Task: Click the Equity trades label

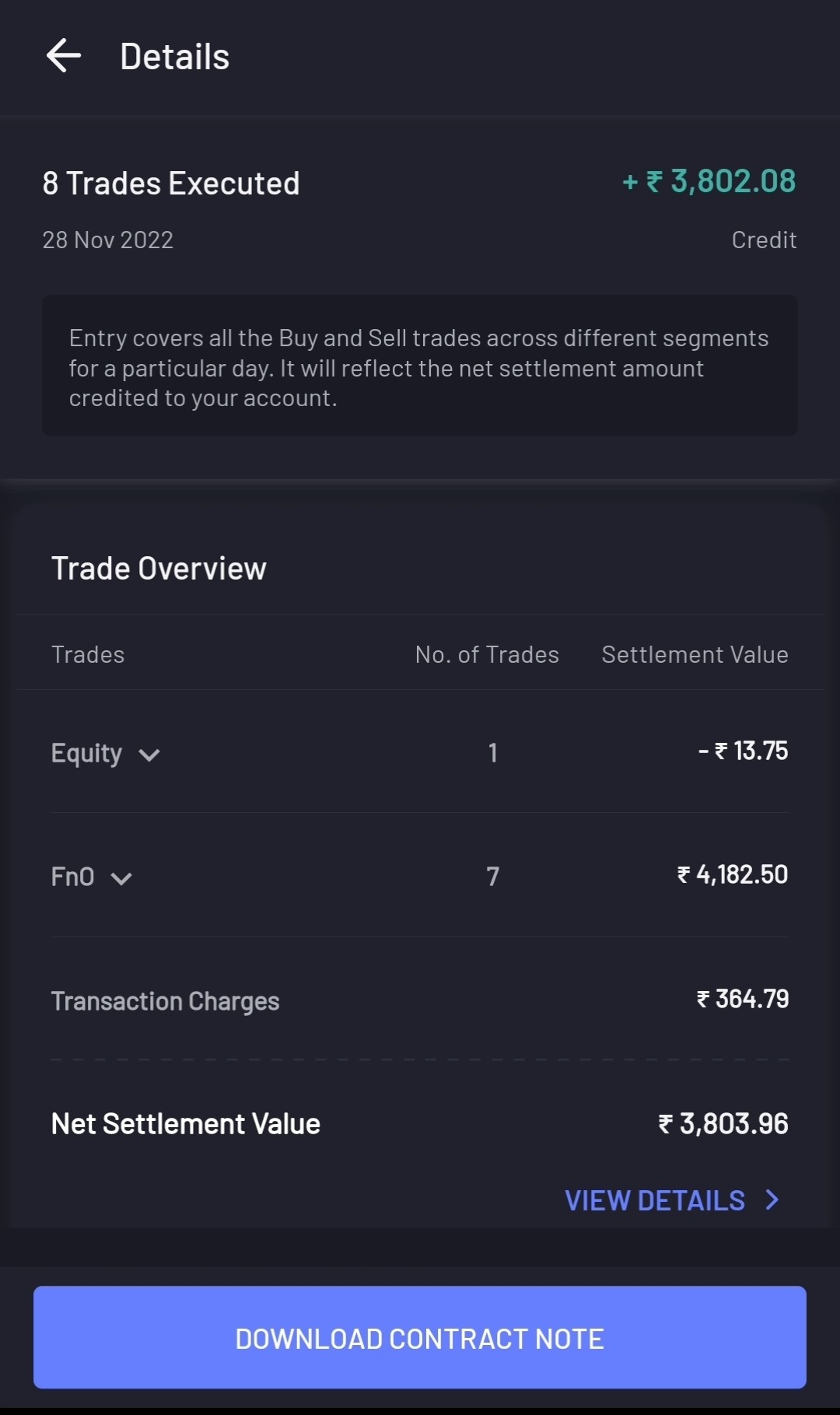Action: pos(86,753)
